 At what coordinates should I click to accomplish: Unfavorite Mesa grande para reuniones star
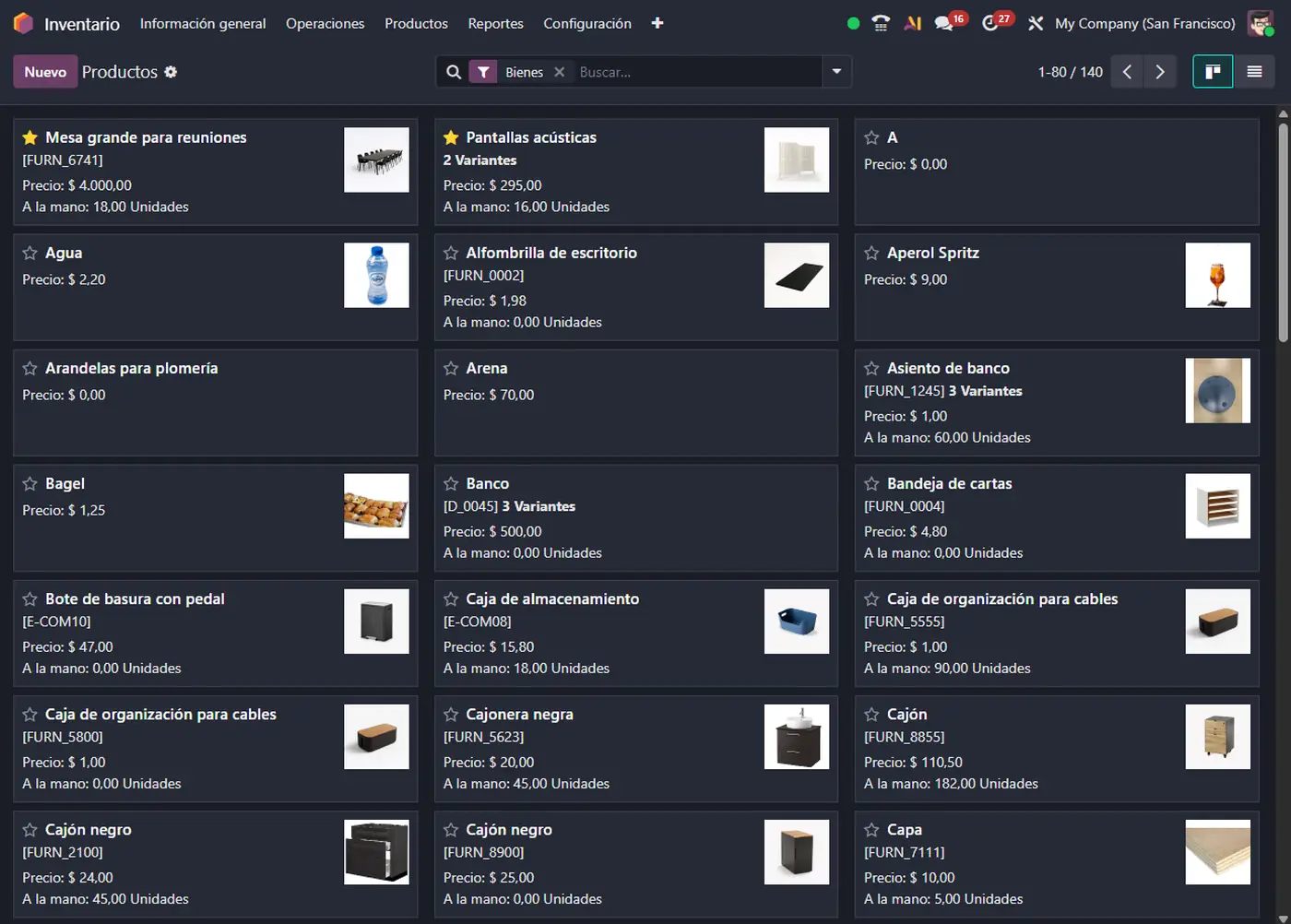(x=30, y=137)
